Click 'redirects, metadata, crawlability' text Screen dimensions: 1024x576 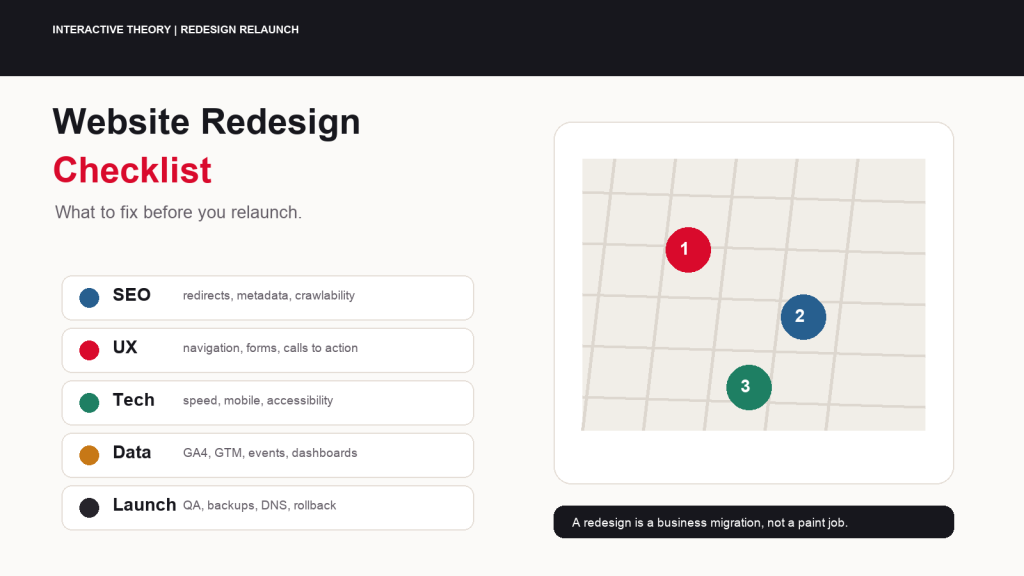tap(269, 295)
